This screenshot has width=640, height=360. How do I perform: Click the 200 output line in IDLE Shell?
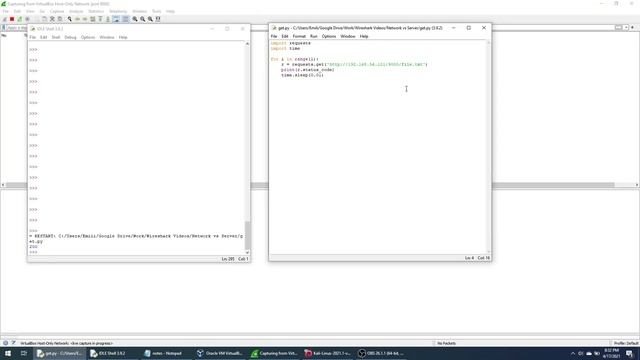(33, 247)
